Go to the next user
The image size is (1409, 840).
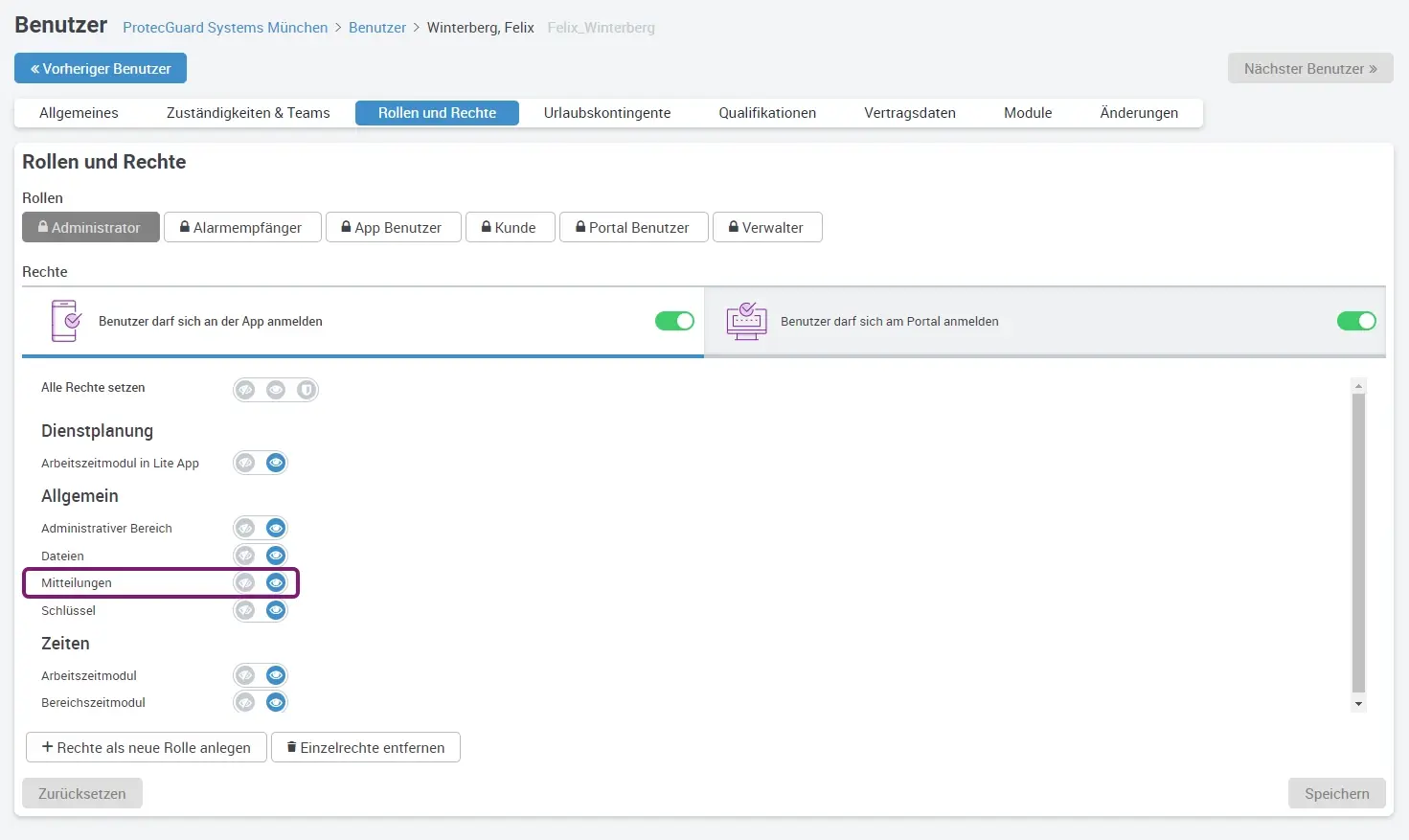point(1309,69)
